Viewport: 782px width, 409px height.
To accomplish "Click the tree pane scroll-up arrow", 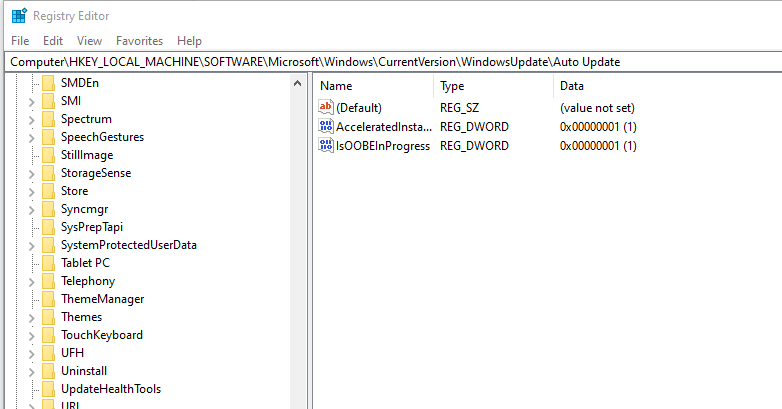I will (x=297, y=83).
